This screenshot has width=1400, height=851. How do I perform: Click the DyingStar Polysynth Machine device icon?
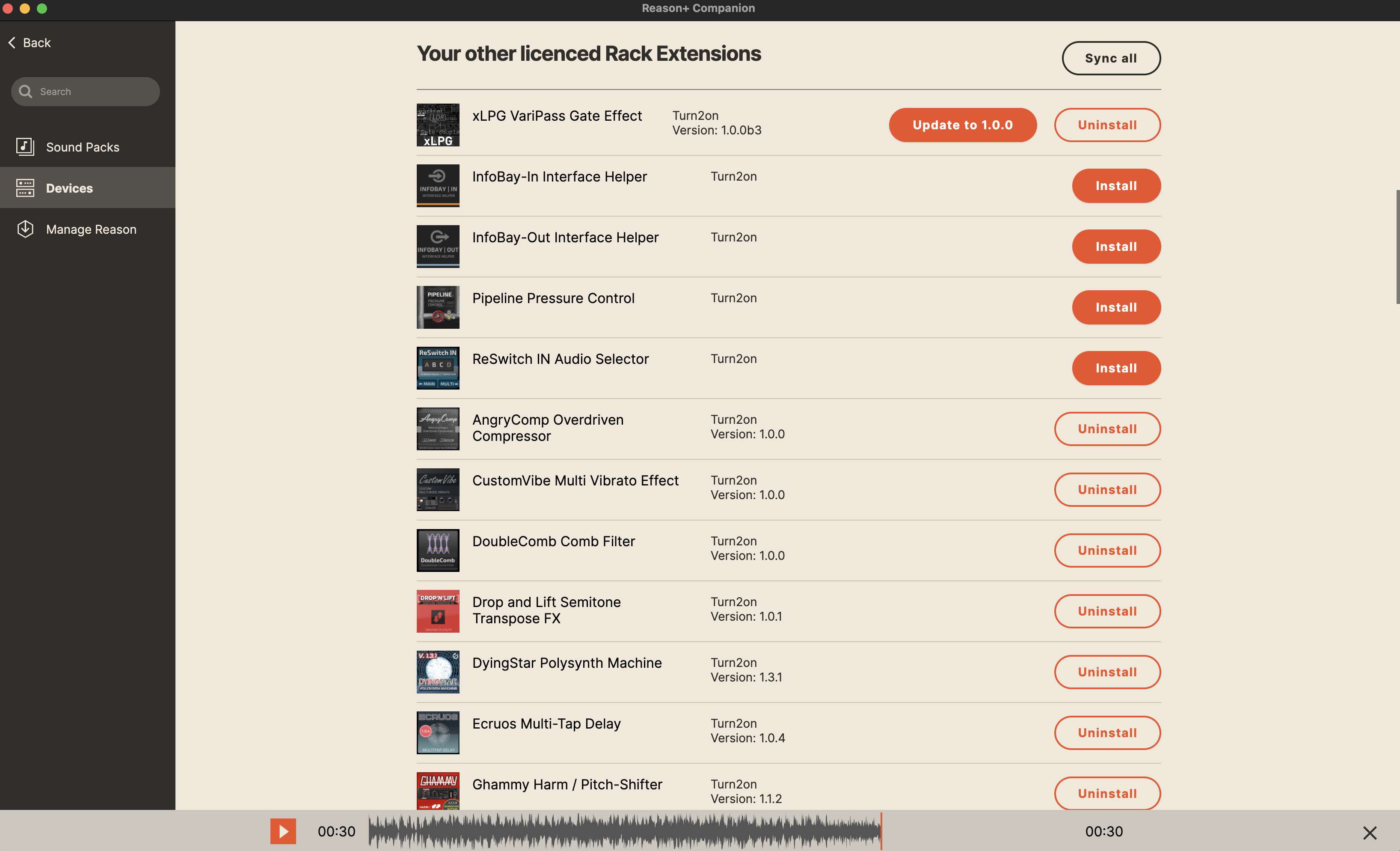click(x=437, y=672)
